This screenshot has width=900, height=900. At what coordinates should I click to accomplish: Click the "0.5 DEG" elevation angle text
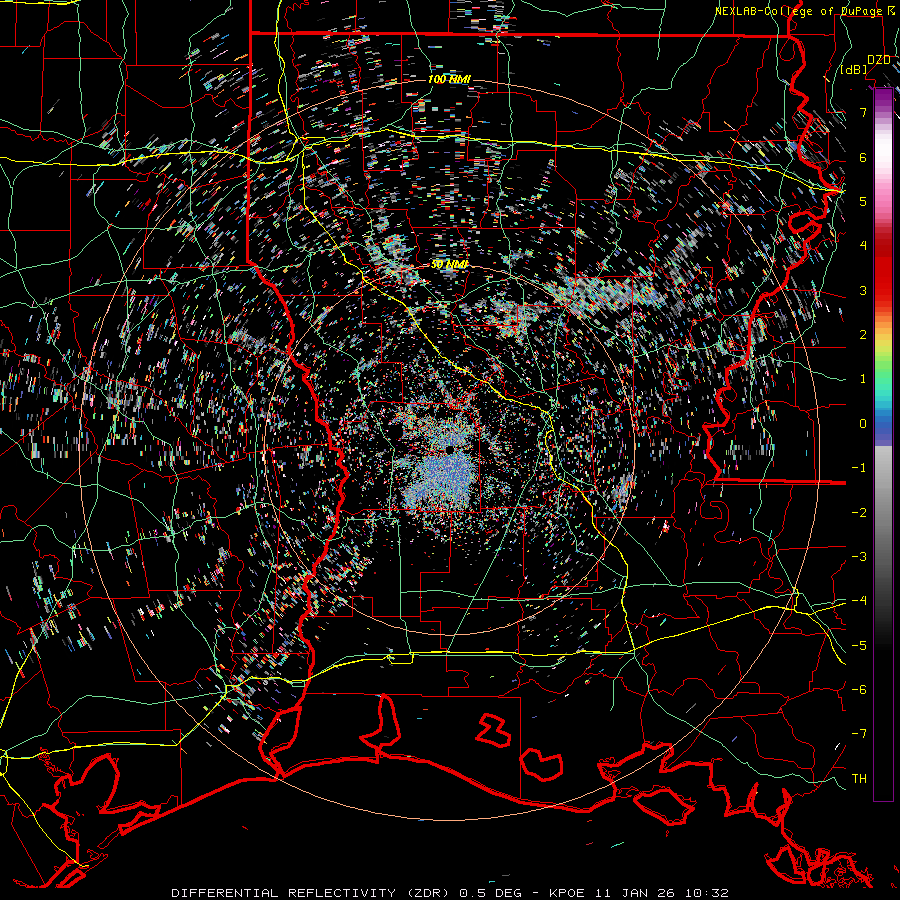(490, 893)
